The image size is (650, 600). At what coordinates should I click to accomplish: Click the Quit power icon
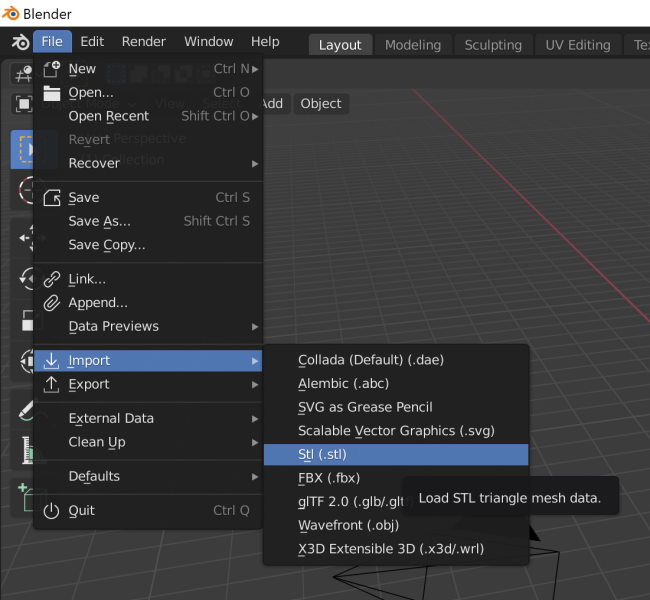click(x=51, y=511)
